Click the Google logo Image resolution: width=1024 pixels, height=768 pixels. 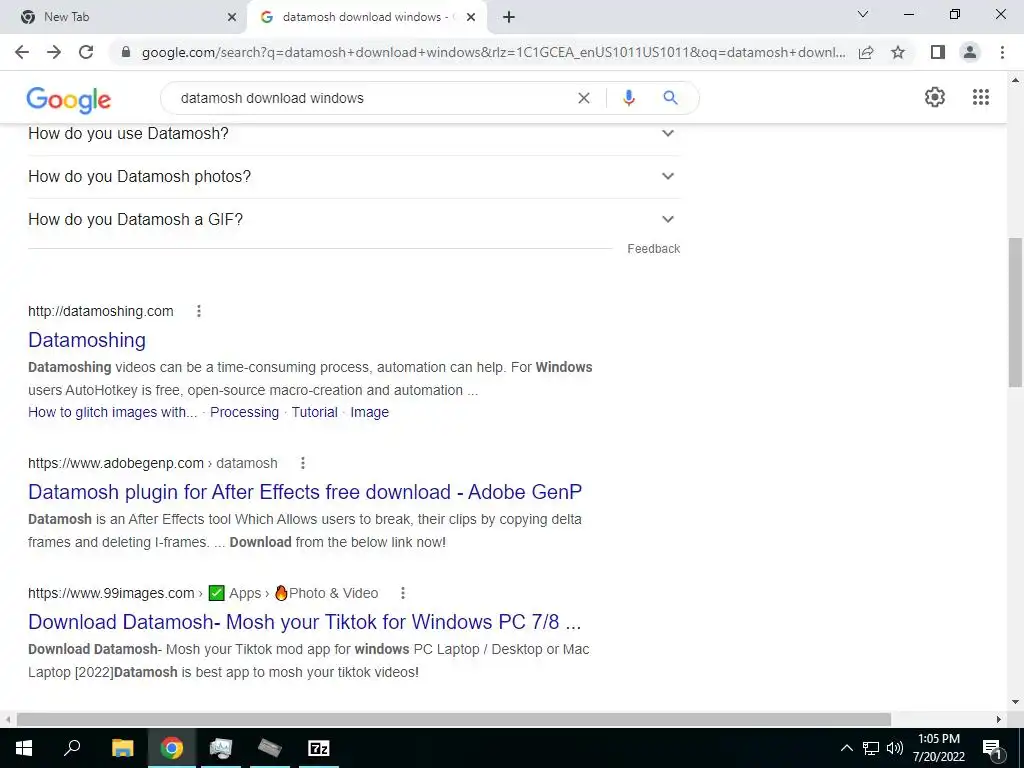pyautogui.click(x=69, y=99)
